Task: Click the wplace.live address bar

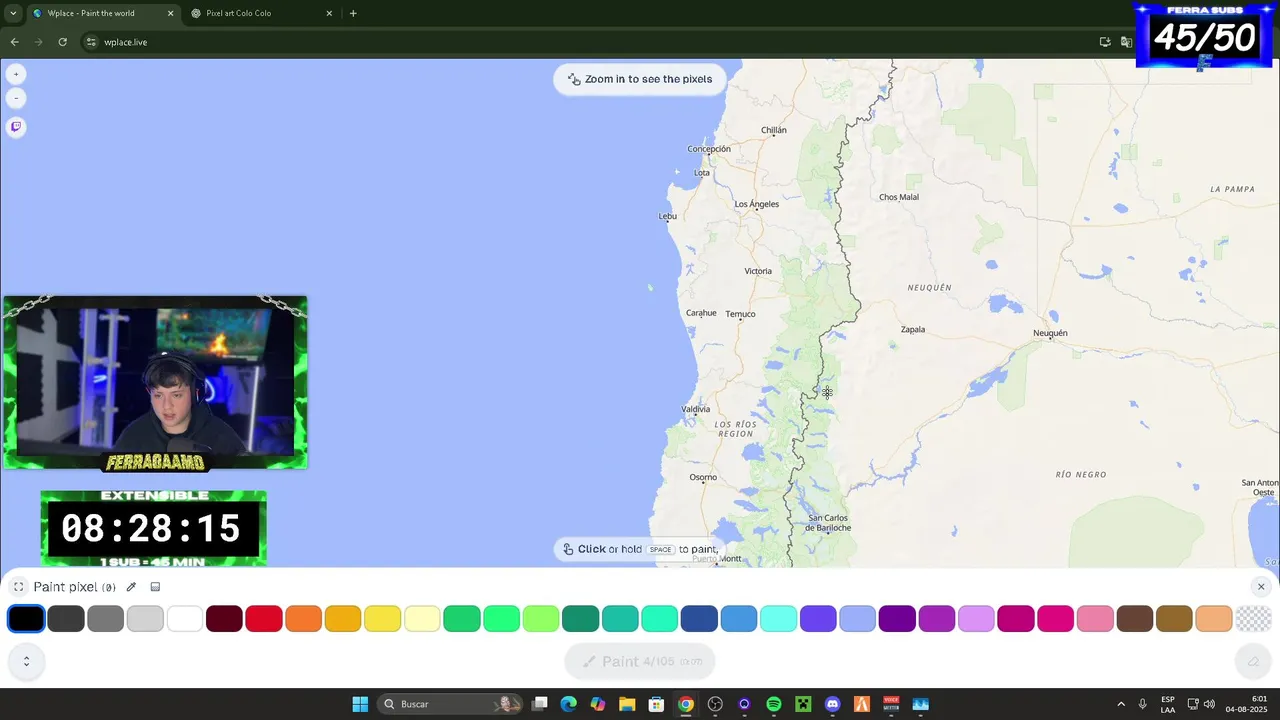Action: [590, 42]
